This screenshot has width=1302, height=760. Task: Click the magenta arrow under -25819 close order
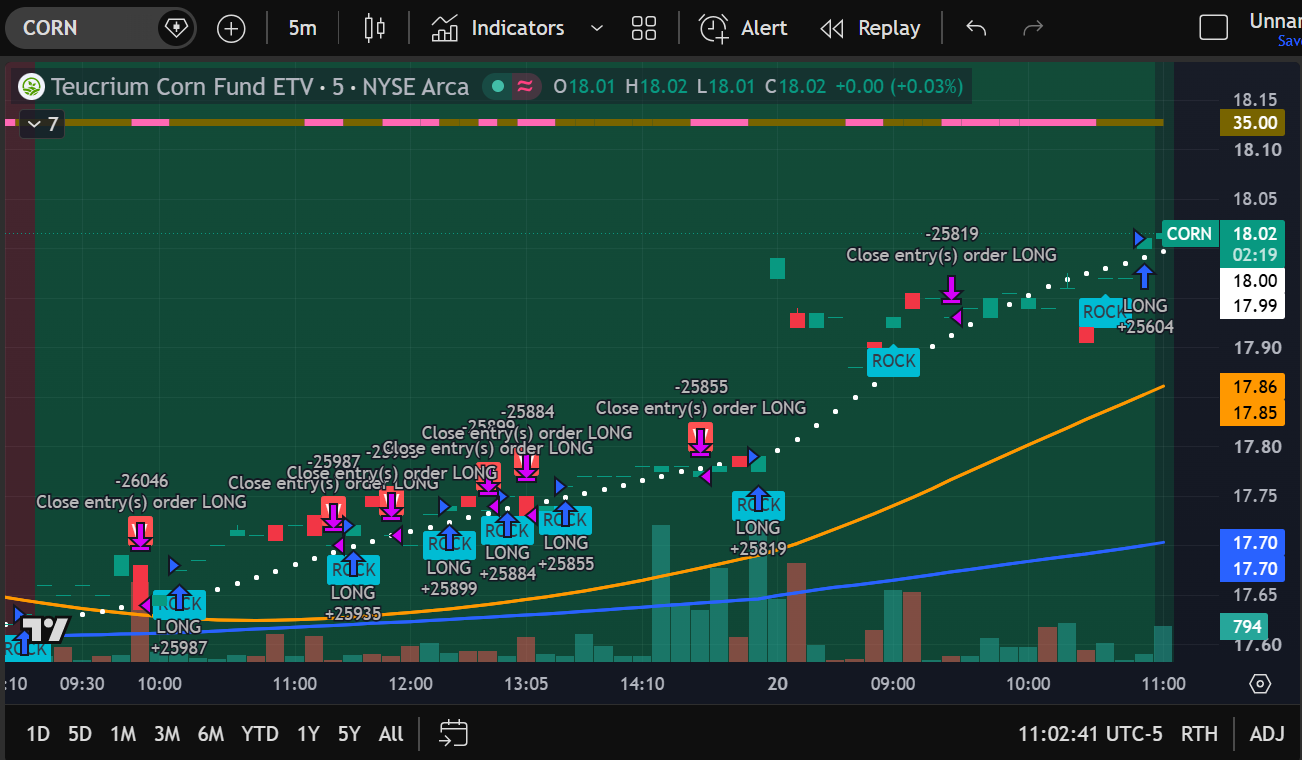coord(951,290)
